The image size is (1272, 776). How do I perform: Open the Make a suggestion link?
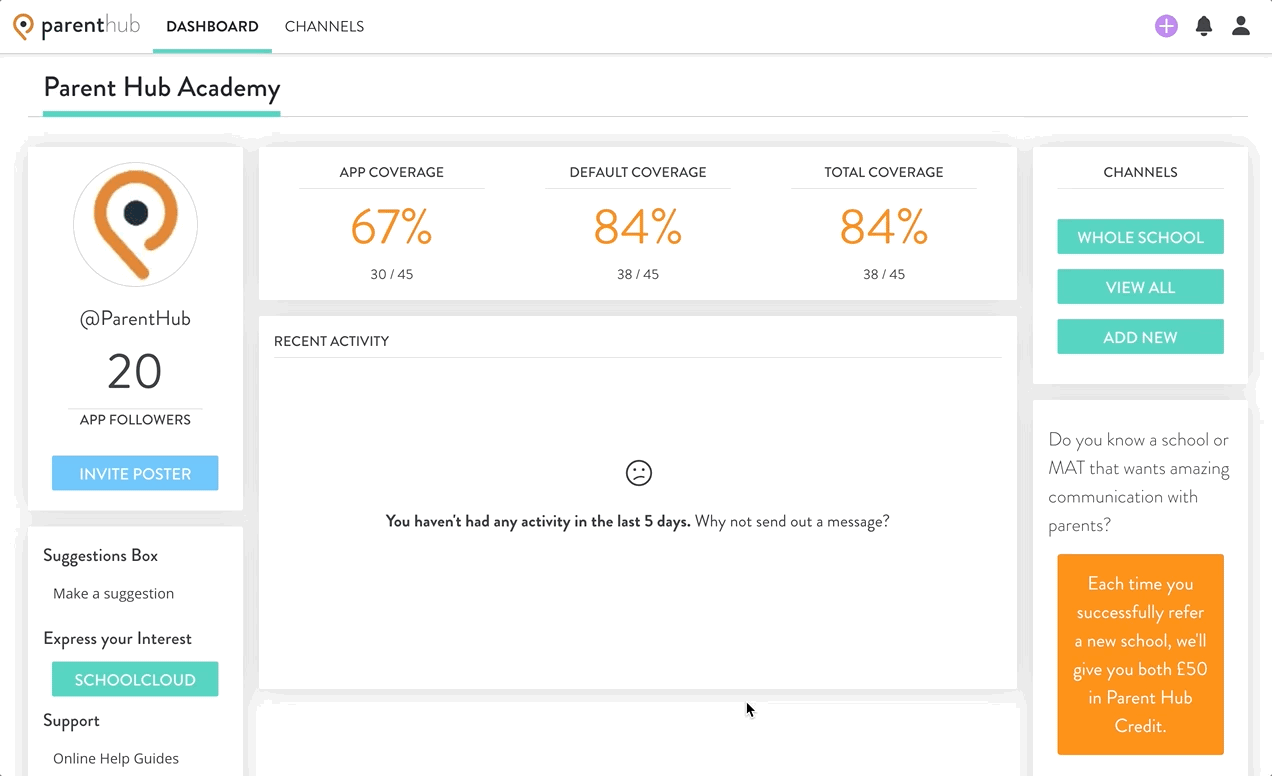[114, 593]
